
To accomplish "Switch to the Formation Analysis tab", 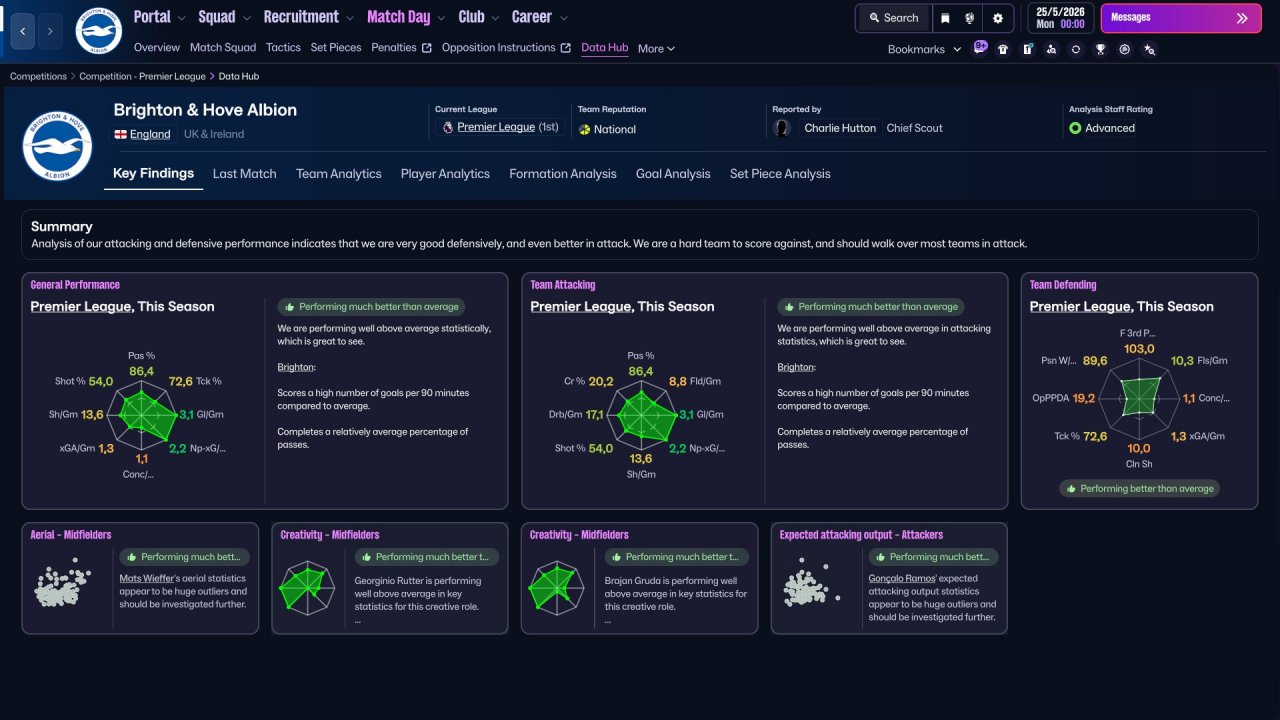I will point(563,174).
